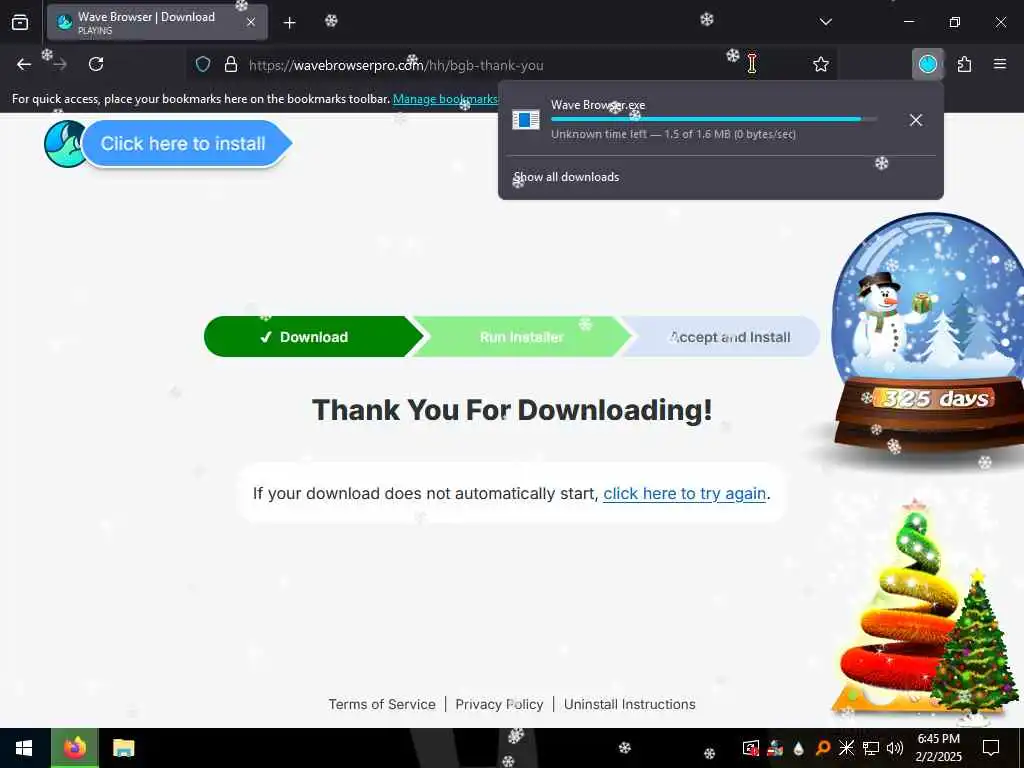The image size is (1024, 768).
Task: Go forward with the forward arrow
Action: coord(60,64)
